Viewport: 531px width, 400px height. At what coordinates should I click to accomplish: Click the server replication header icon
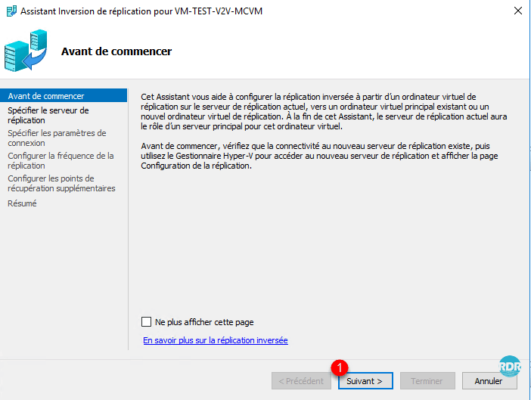coord(26,50)
